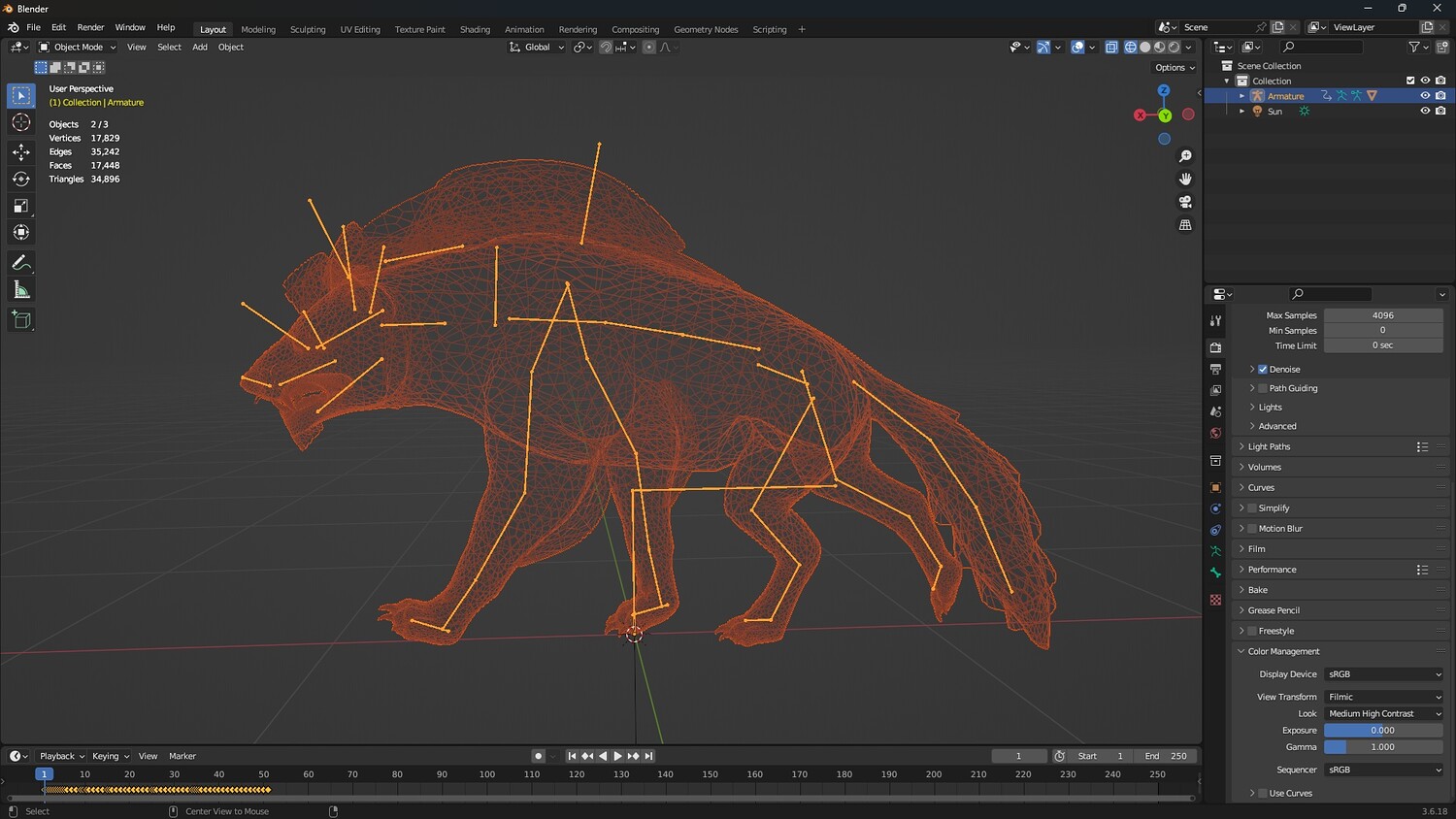Enable the Motion Blur checkbox
The image size is (1456, 819).
(x=1252, y=529)
